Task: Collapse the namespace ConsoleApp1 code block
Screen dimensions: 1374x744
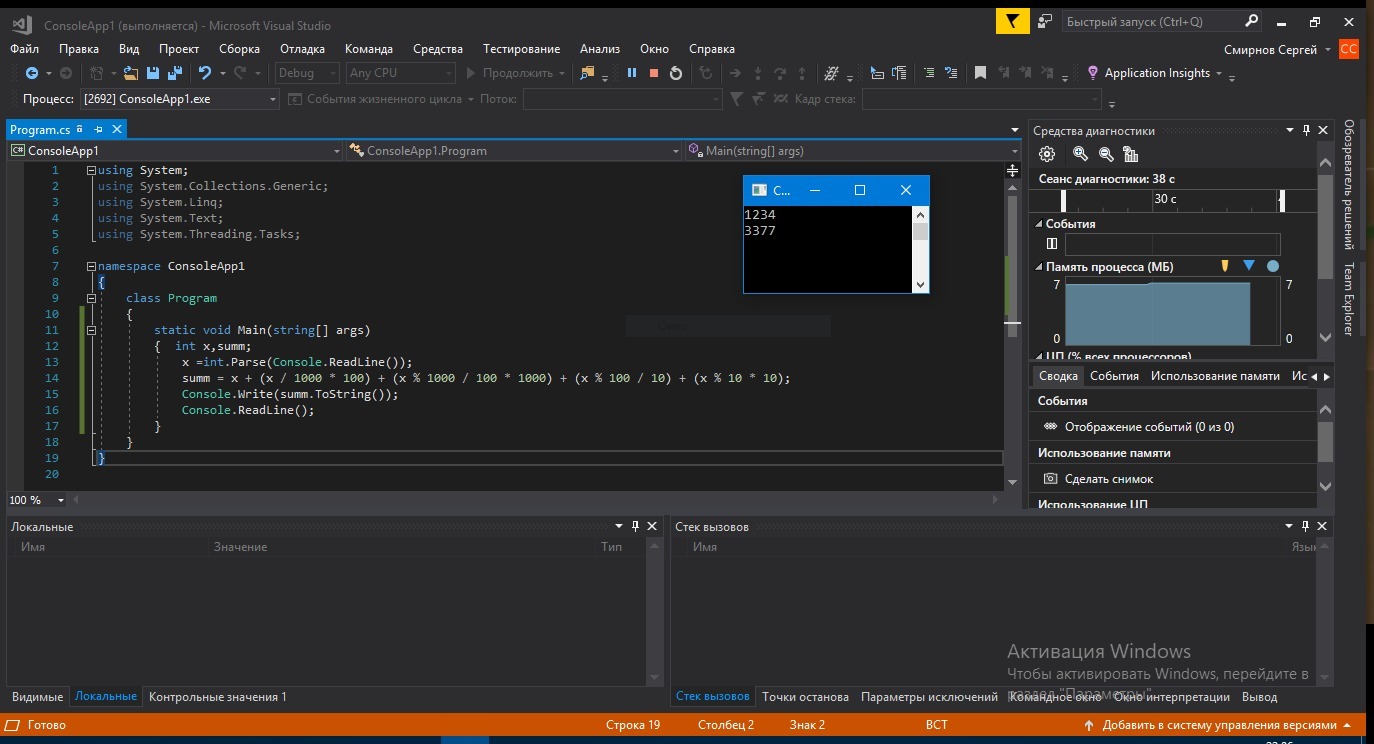Action: [x=91, y=266]
